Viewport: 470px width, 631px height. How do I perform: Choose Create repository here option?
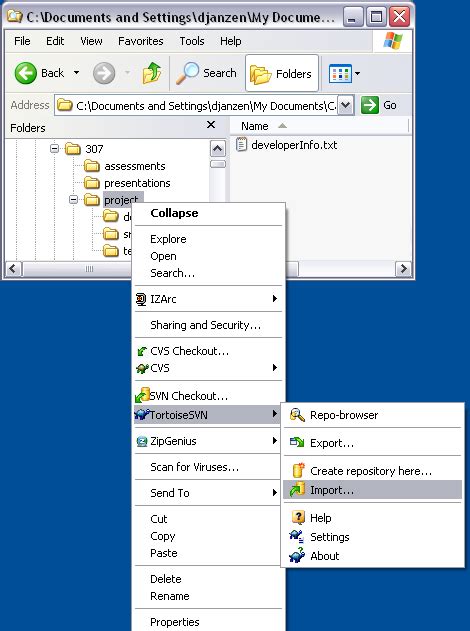(372, 470)
